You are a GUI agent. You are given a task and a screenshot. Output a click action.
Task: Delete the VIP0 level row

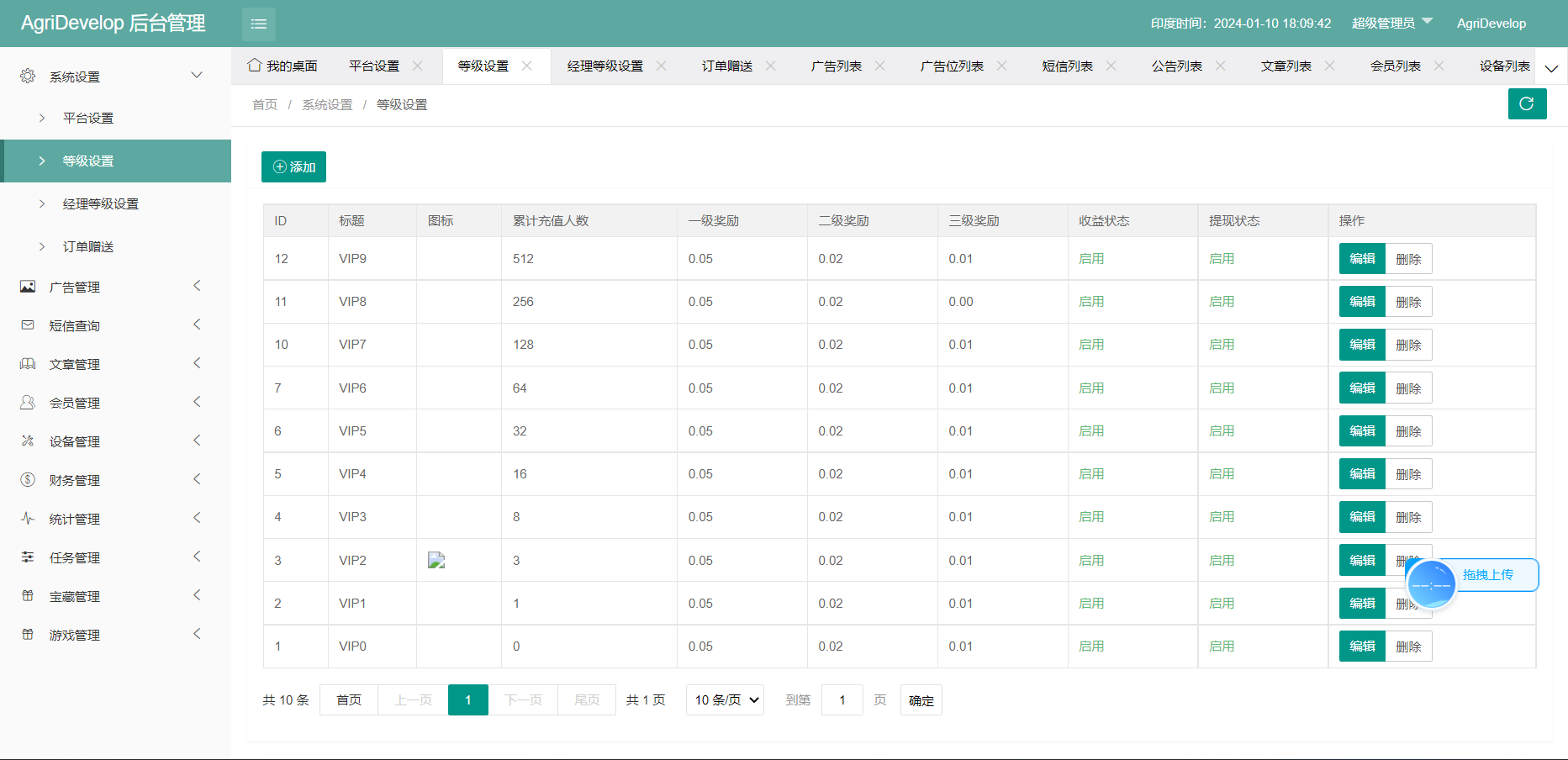1408,647
